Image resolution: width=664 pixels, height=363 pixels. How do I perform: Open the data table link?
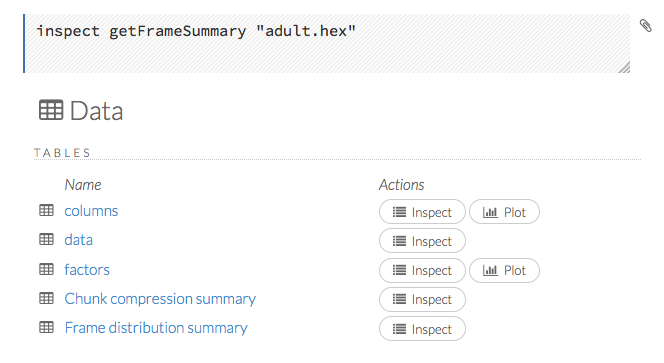tap(78, 240)
